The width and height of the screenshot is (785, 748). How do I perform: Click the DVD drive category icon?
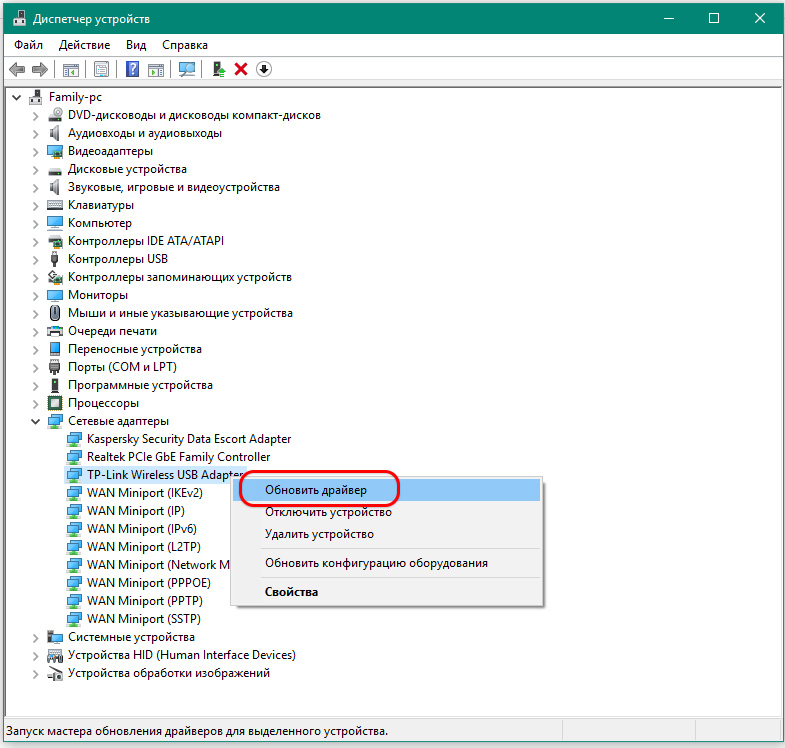(55, 115)
